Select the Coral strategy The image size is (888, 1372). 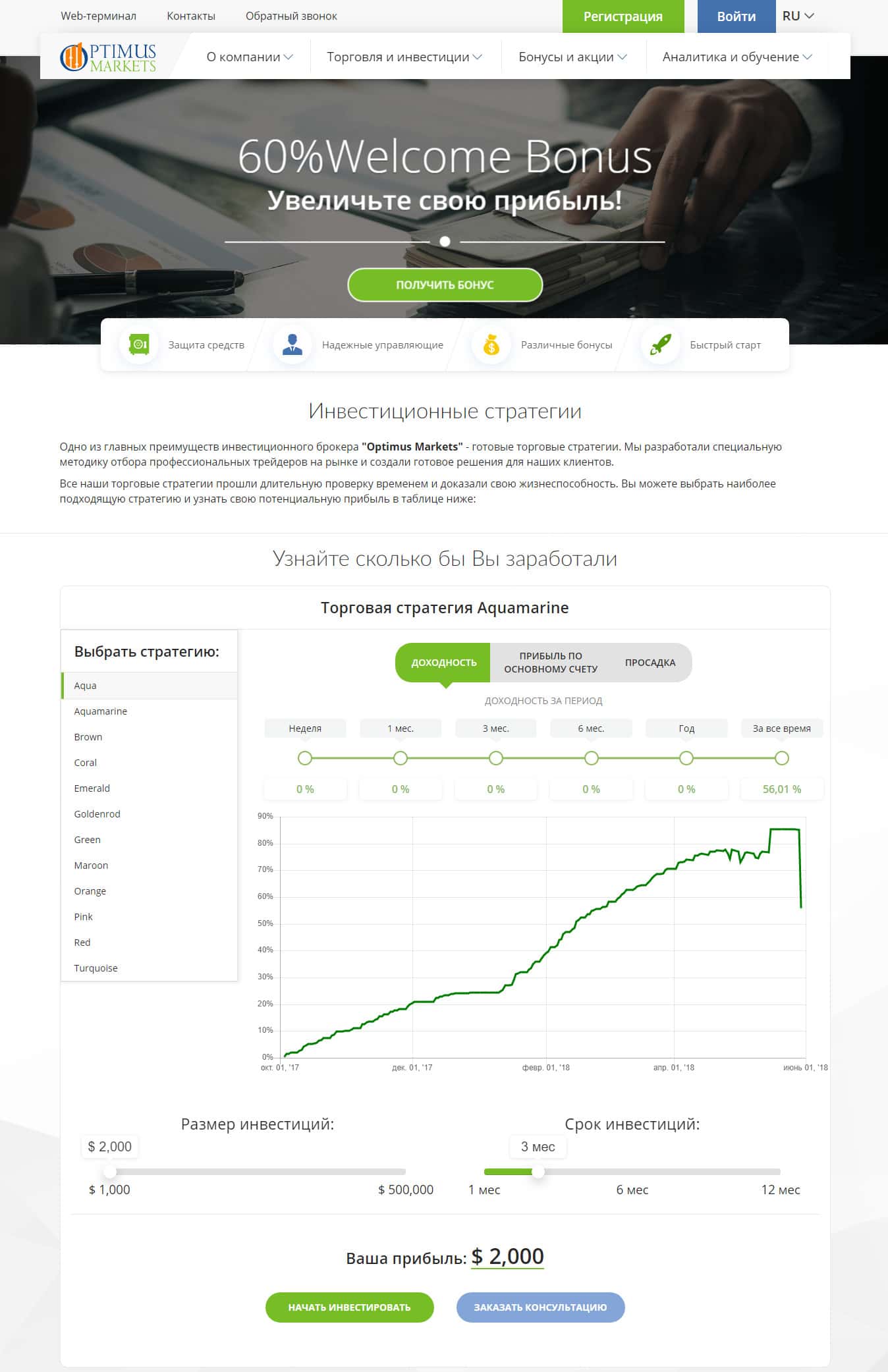[149, 763]
